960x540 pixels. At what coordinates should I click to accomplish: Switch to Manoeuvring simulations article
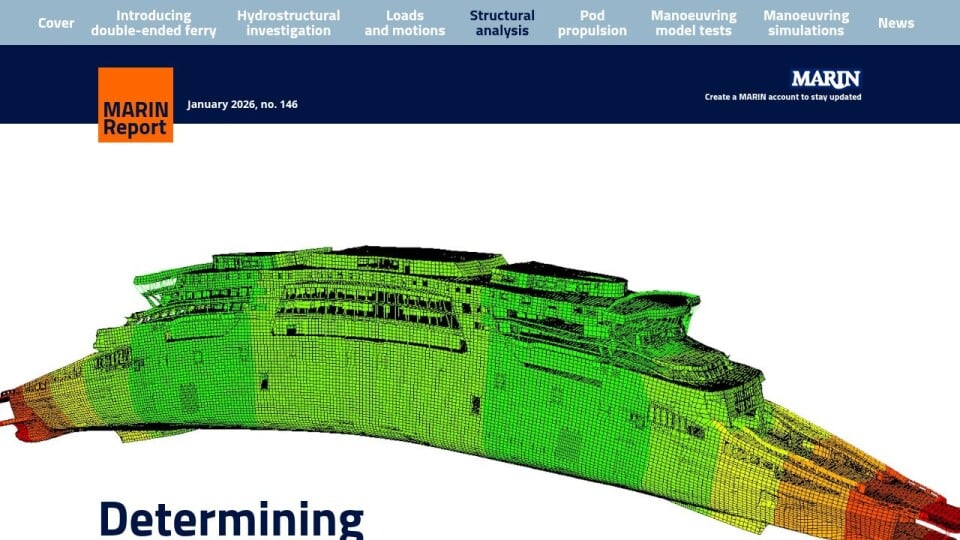(x=806, y=23)
